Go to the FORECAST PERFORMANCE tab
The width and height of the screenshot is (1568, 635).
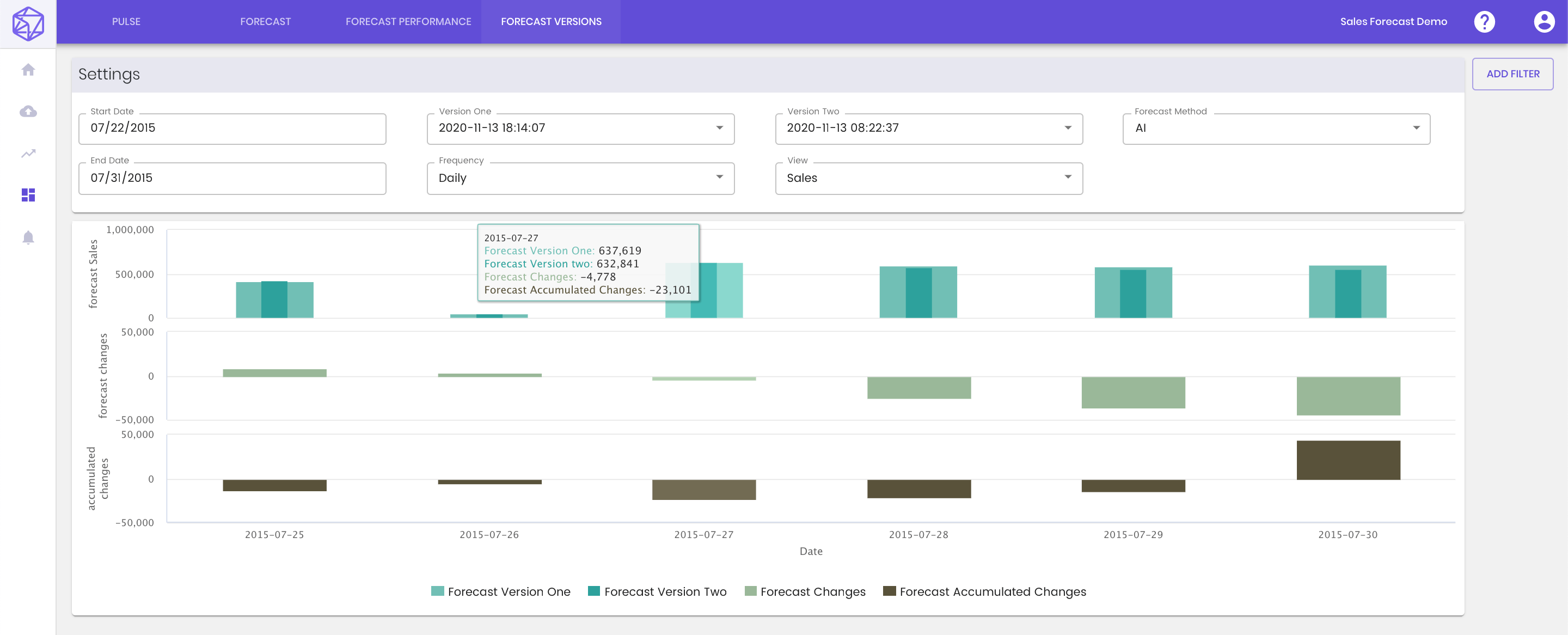pos(408,21)
